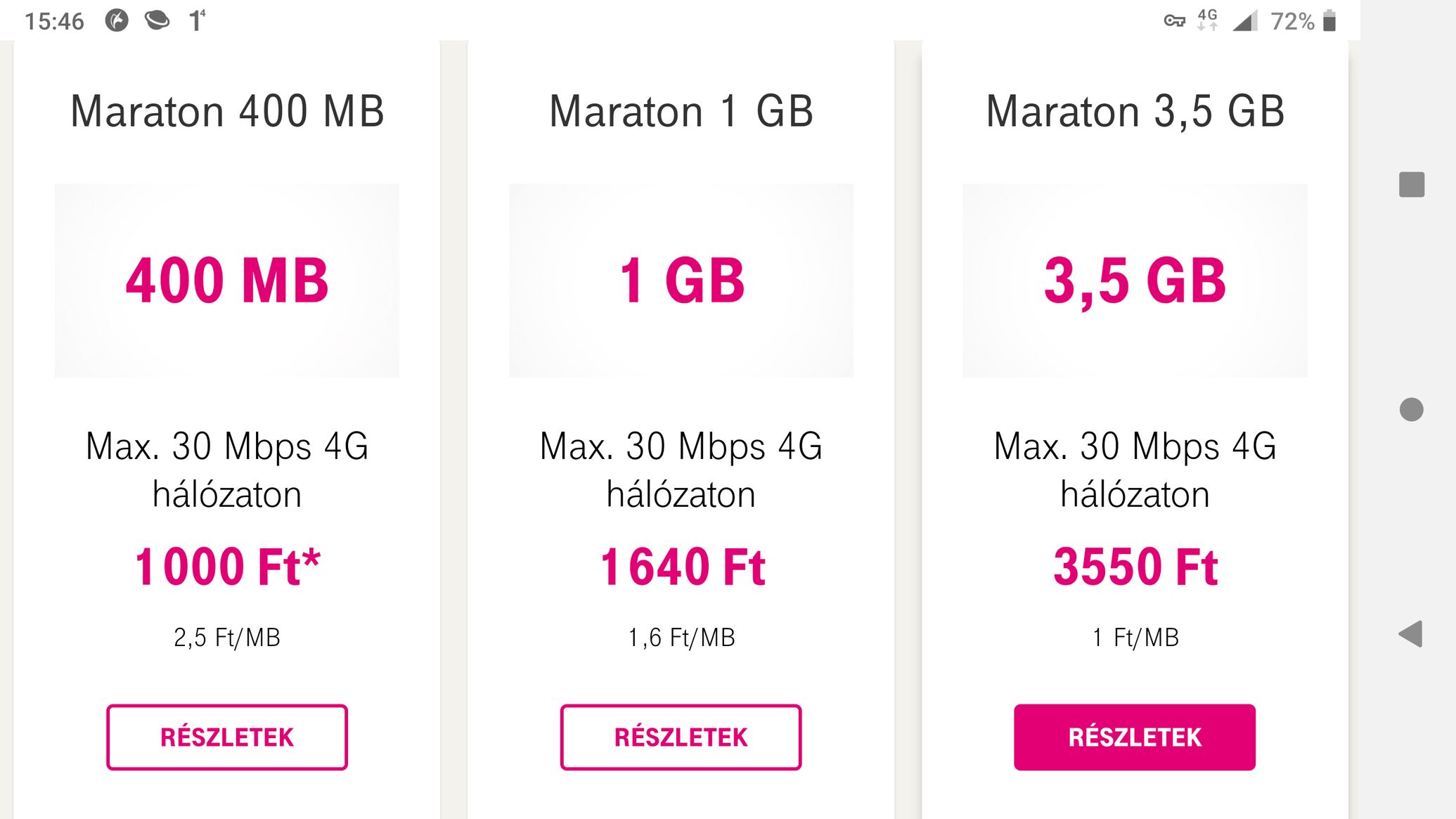This screenshot has height=819, width=1456.
Task: Tap the Android home circle button
Action: (1411, 409)
